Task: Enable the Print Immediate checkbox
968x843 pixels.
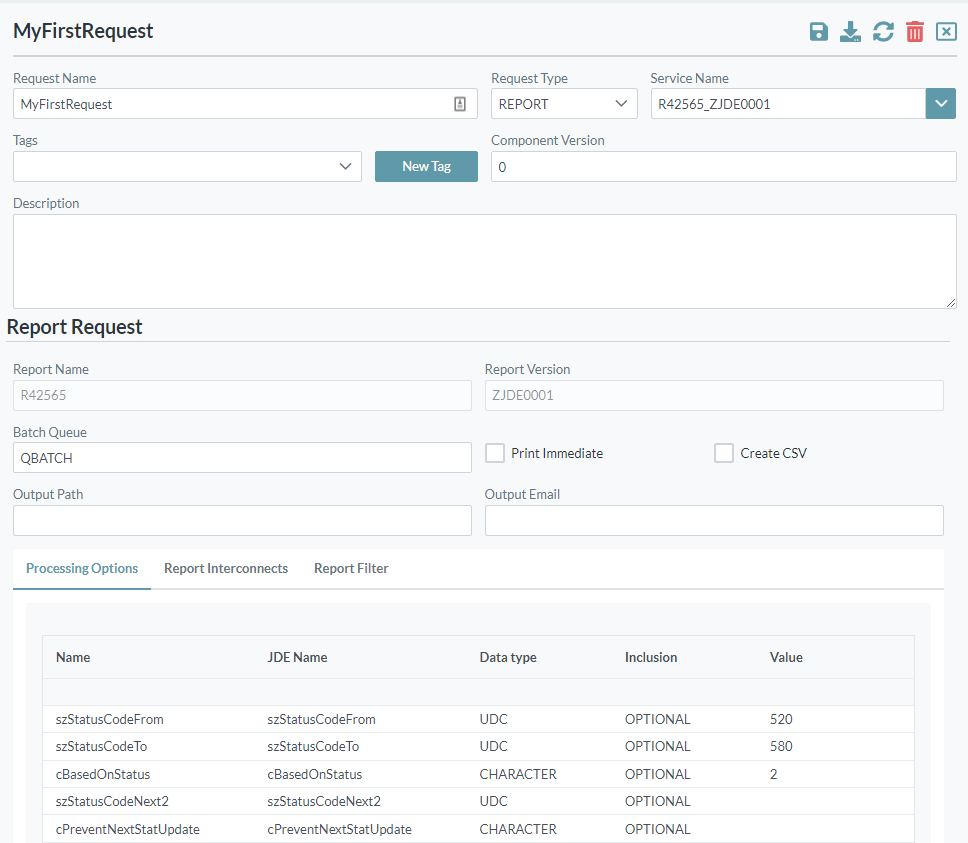Action: pyautogui.click(x=494, y=452)
